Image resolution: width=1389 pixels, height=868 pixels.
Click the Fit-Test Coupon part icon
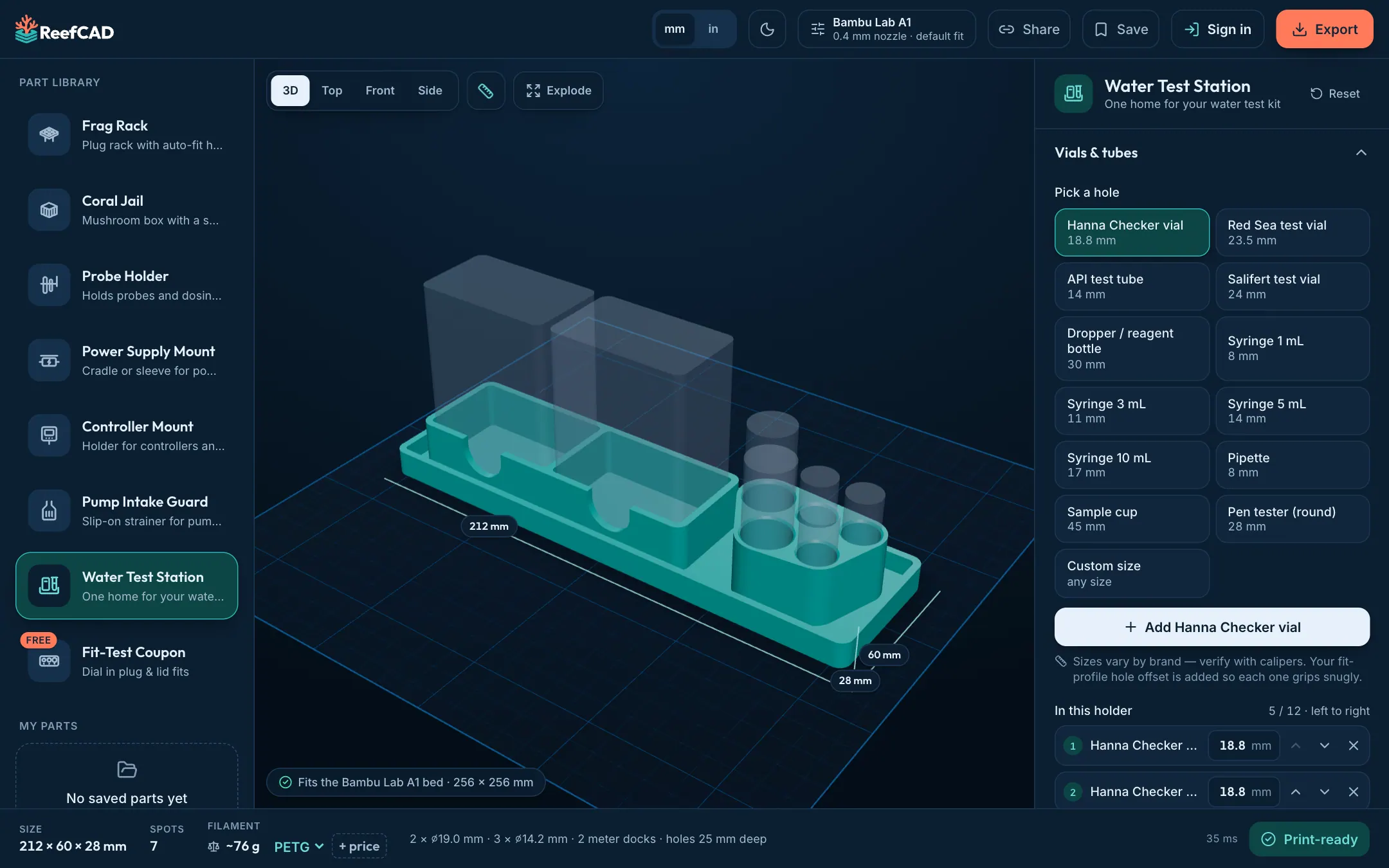(x=49, y=661)
